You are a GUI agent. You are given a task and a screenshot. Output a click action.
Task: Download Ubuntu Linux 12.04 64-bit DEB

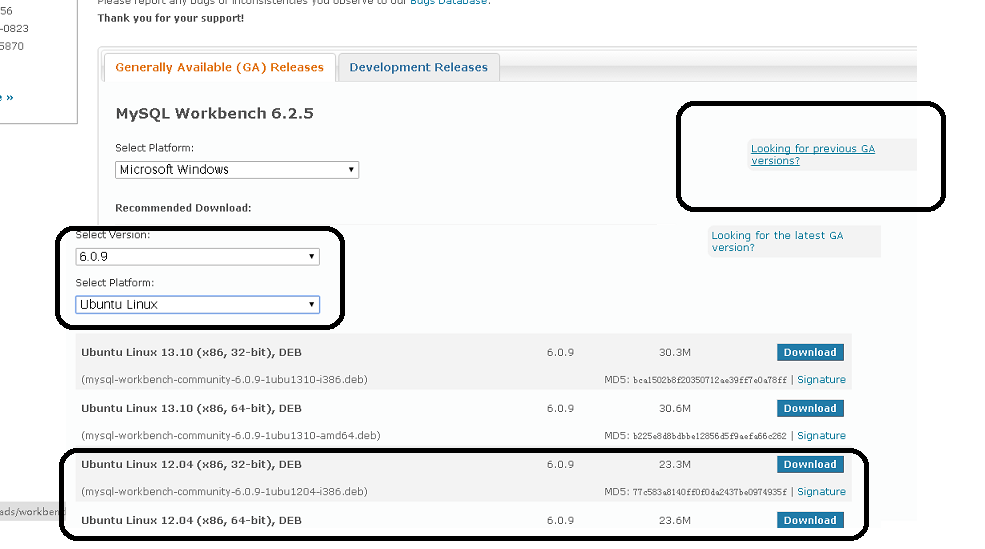(810, 520)
